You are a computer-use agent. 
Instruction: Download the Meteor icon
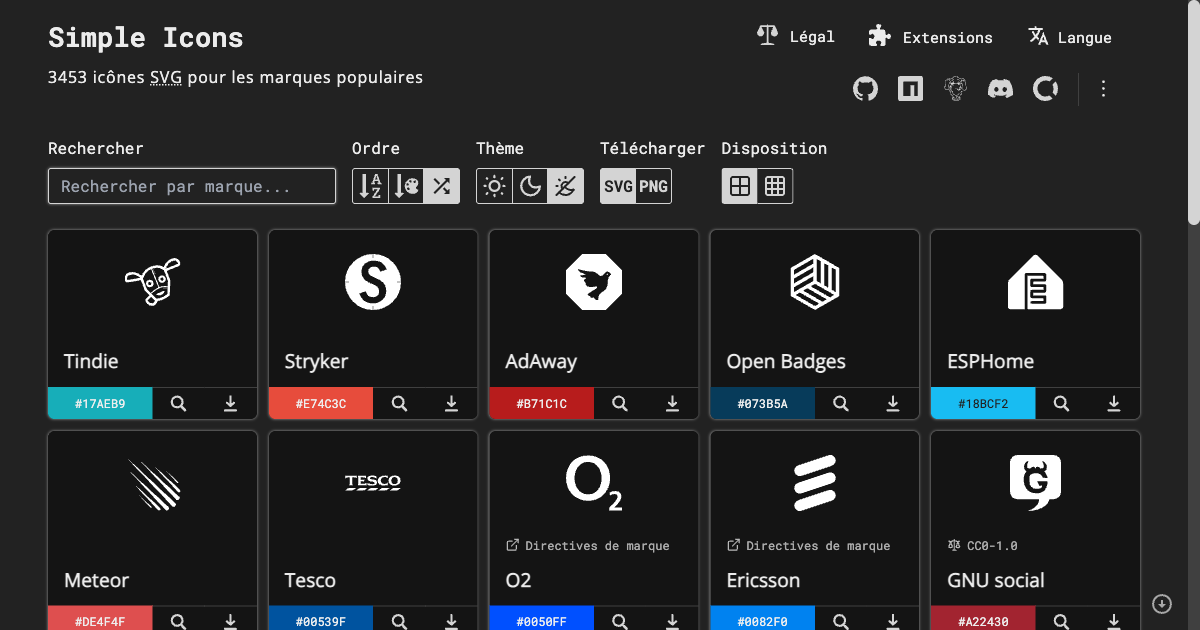pos(230,620)
